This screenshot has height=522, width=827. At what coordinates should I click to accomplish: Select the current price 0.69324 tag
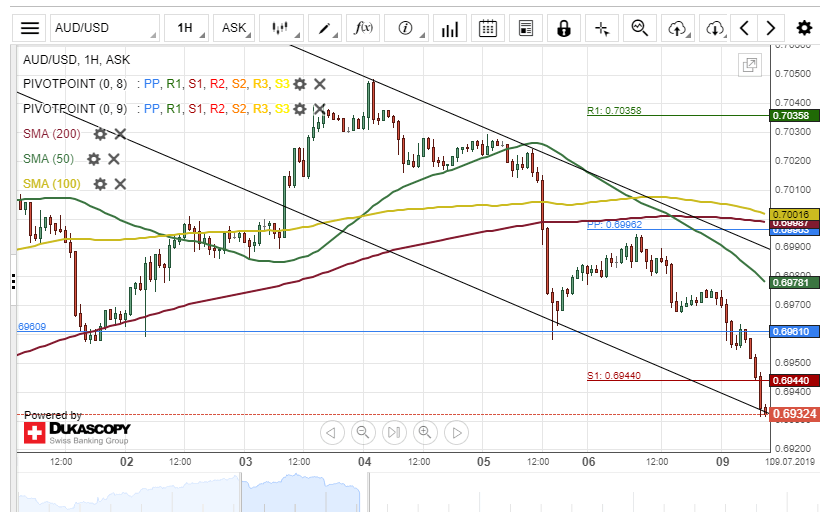pyautogui.click(x=795, y=414)
